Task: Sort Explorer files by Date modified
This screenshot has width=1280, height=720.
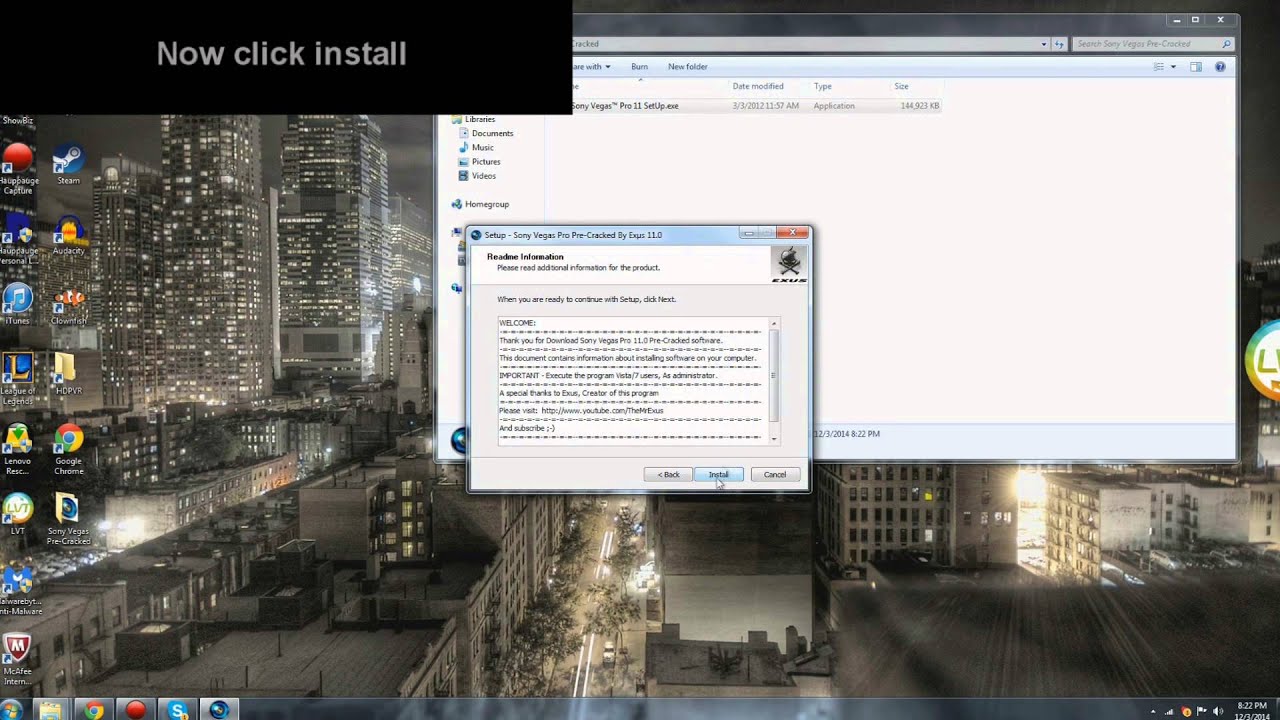Action: click(x=758, y=86)
